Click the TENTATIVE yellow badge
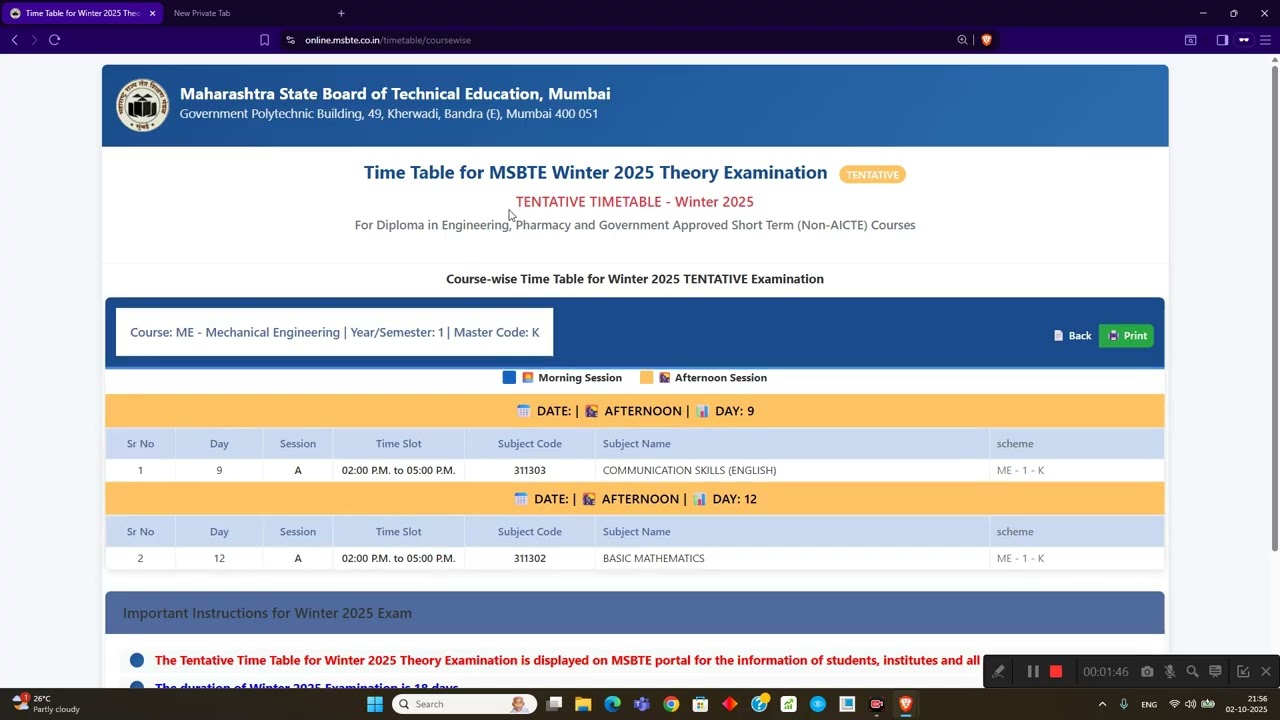 click(x=872, y=175)
